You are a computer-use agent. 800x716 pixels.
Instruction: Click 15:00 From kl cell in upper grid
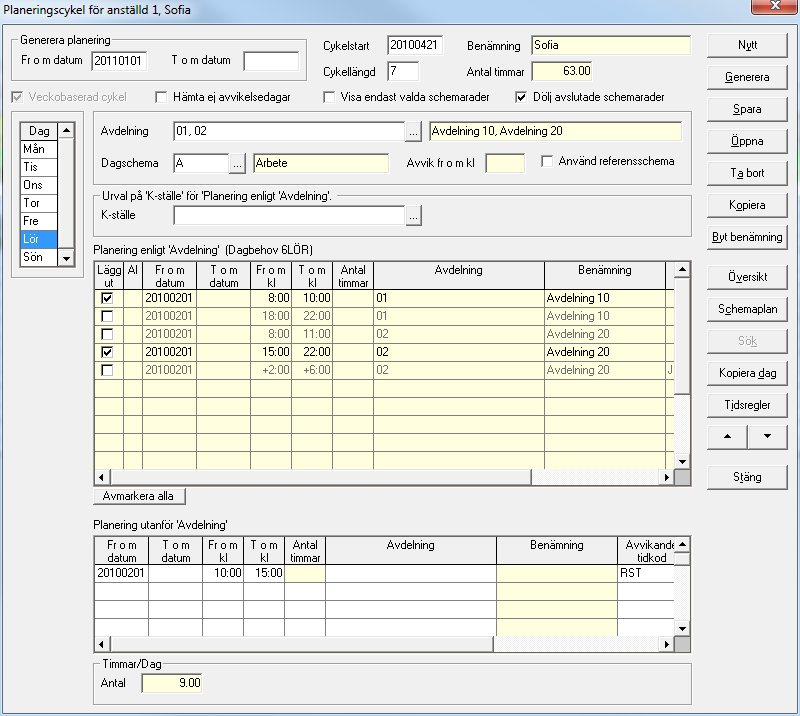coord(271,352)
